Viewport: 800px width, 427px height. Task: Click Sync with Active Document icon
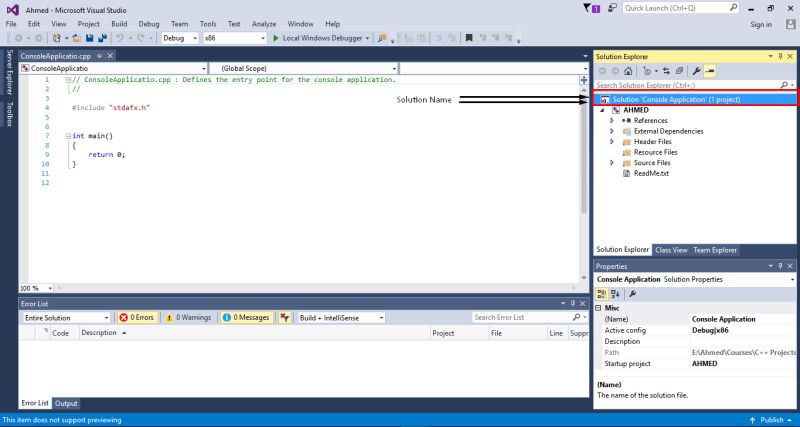tap(666, 71)
